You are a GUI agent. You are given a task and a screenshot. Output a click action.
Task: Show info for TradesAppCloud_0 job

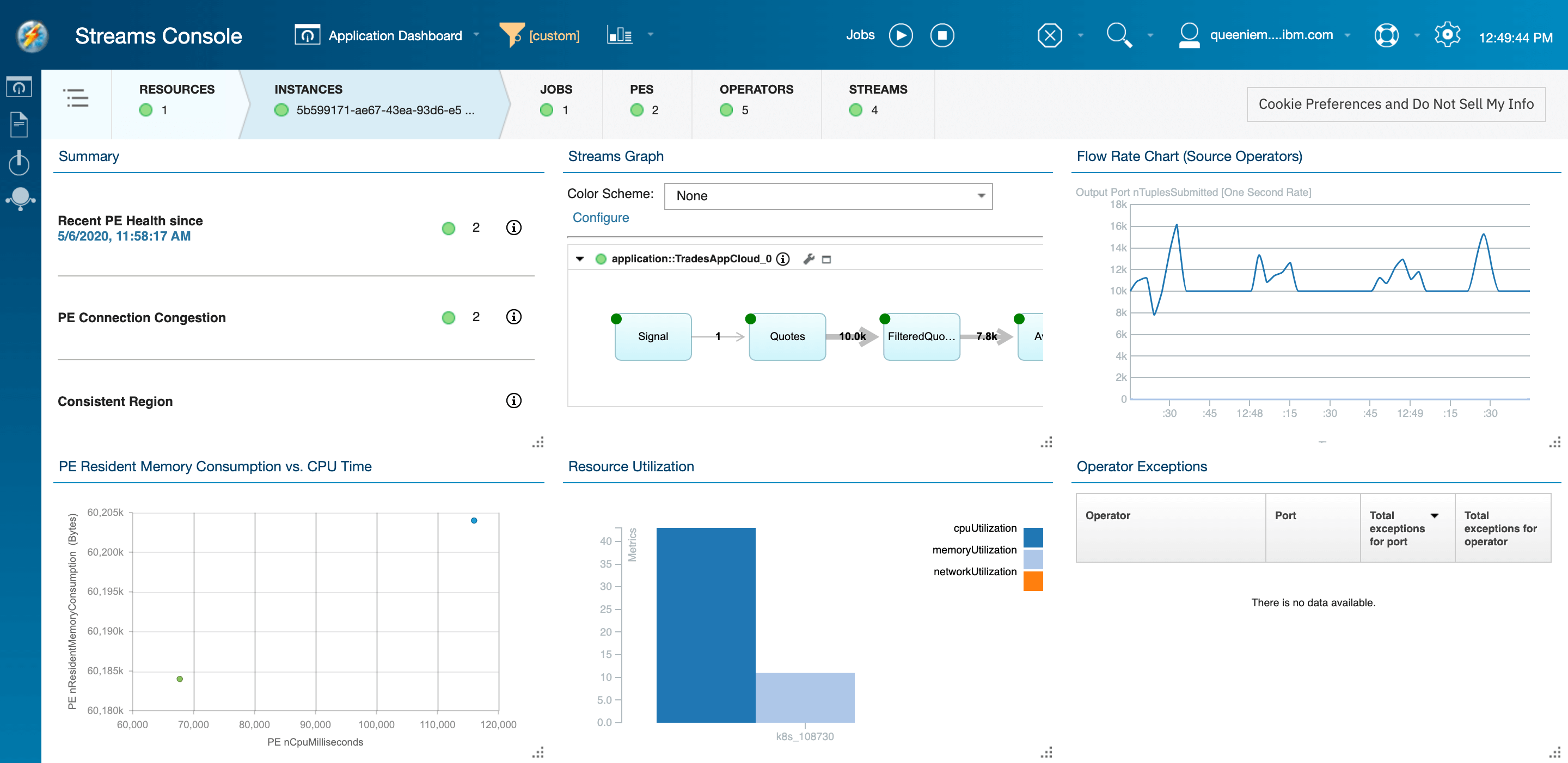783,259
